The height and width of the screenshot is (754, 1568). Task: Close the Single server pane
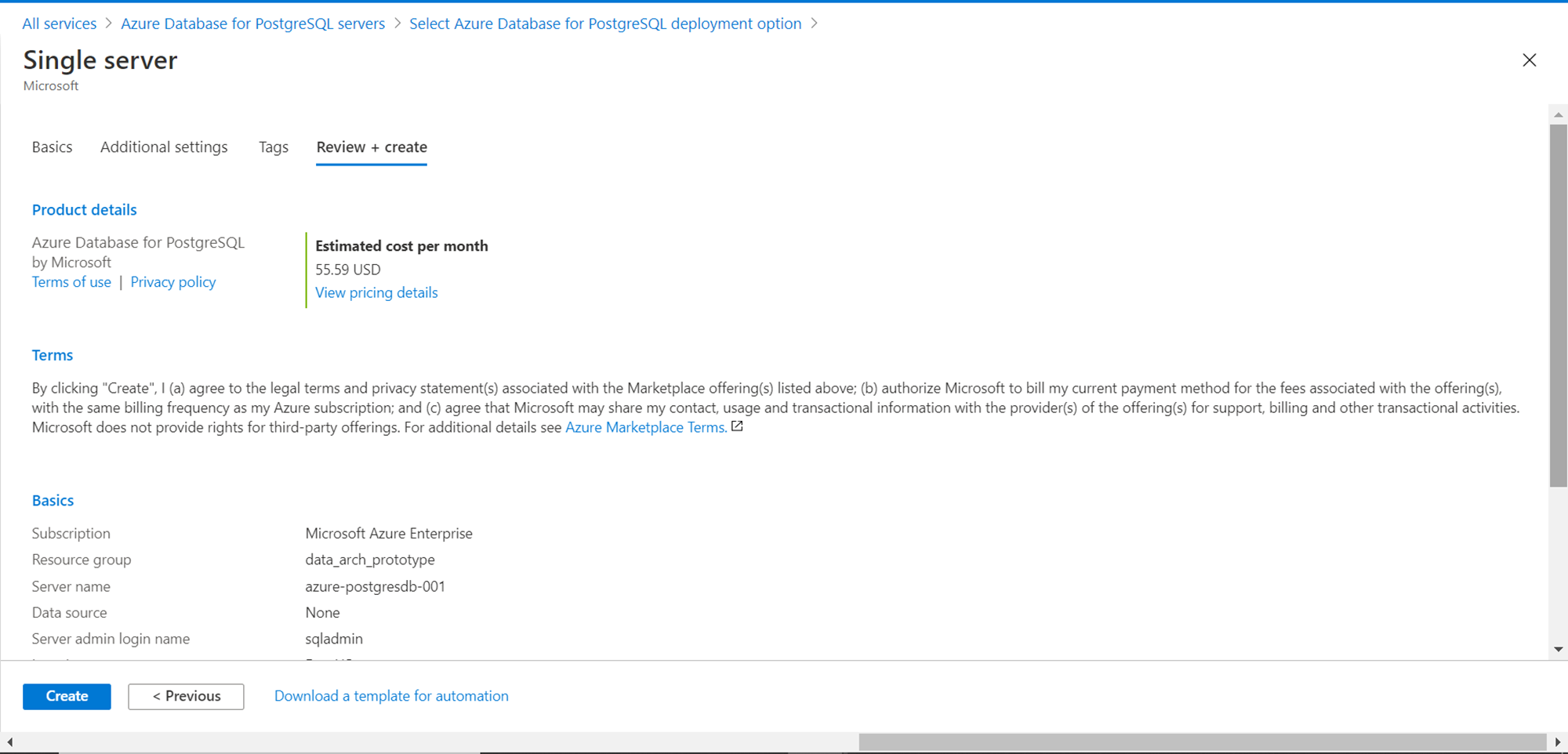[x=1529, y=60]
